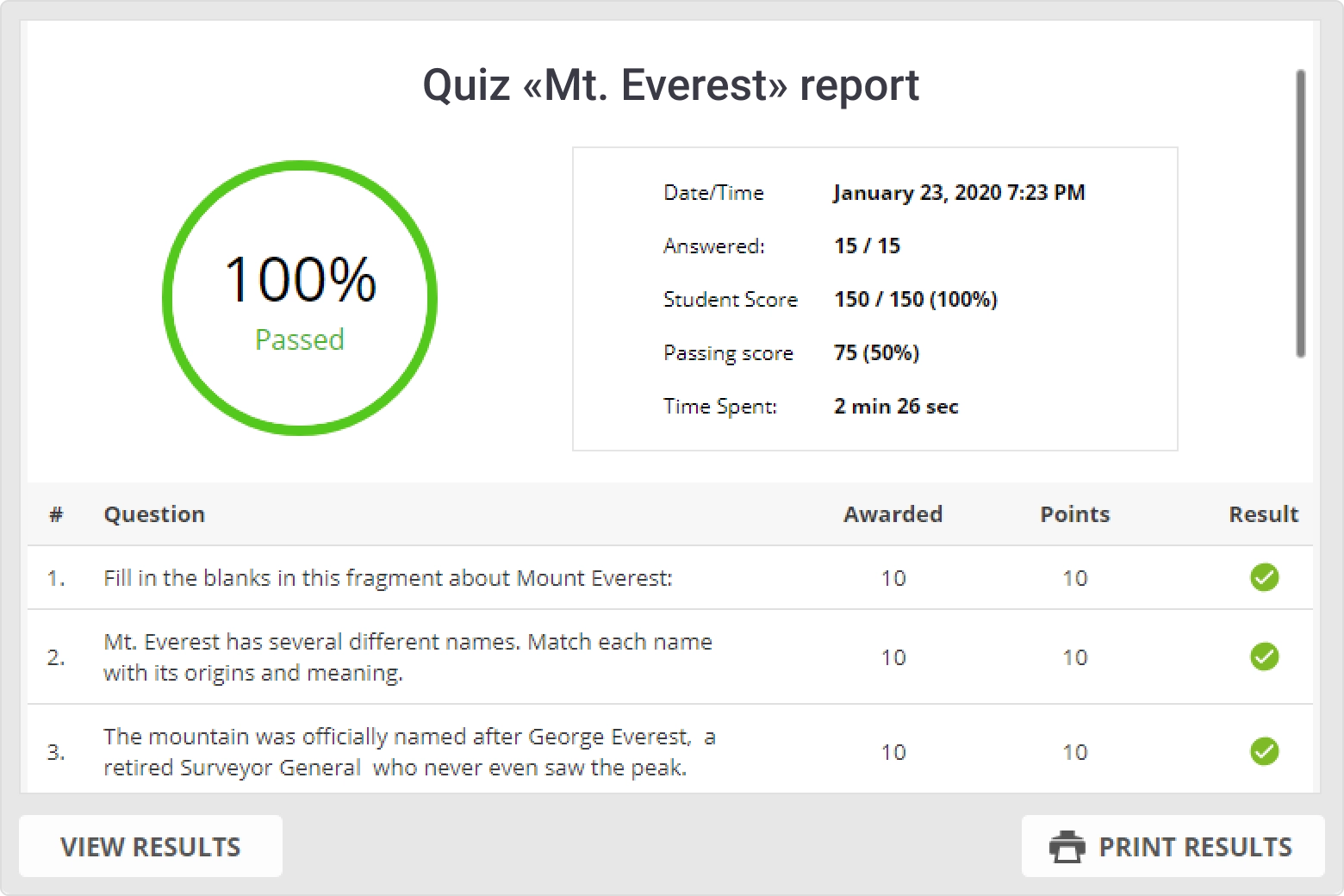
Task: Select the 'Fill in the blanks' question row
Action: click(x=388, y=578)
